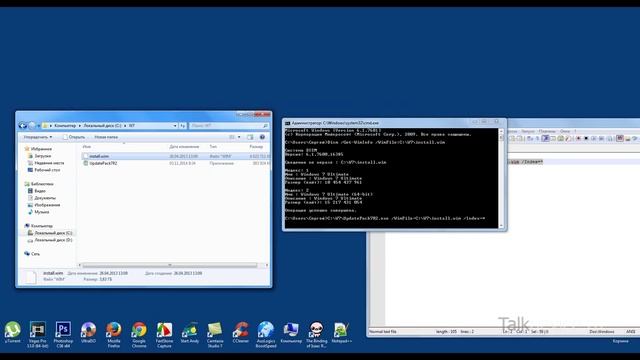
Task: Launch Start Andy desktop shortcut
Action: [190, 333]
